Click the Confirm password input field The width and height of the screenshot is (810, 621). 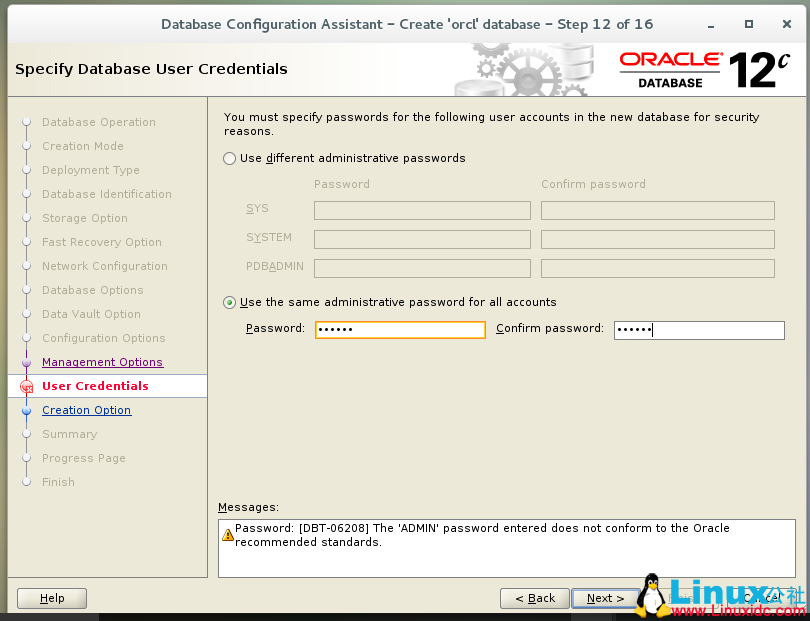700,329
